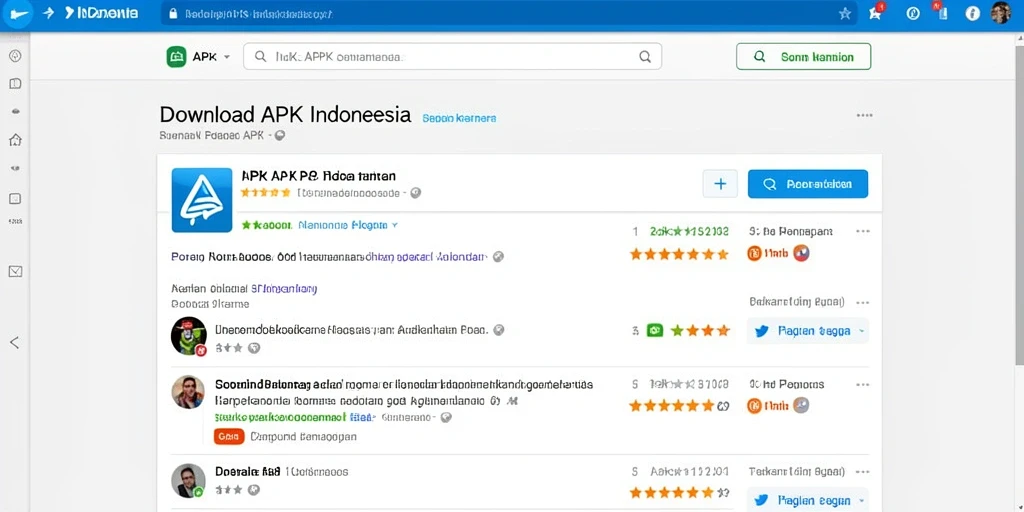This screenshot has width=1024, height=512.
Task: Open the home icon in the left sidebar
Action: click(15, 140)
